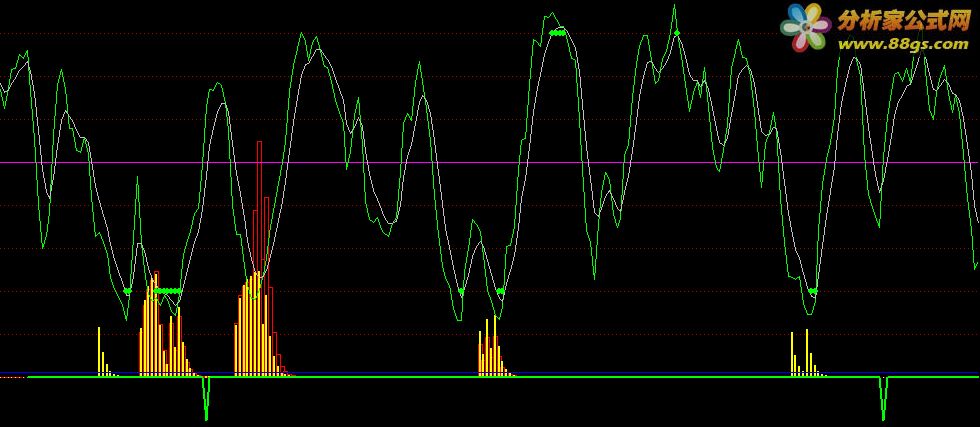Click the downward green spike below left histogram
Image resolution: width=980 pixels, height=427 pixels.
[206, 398]
